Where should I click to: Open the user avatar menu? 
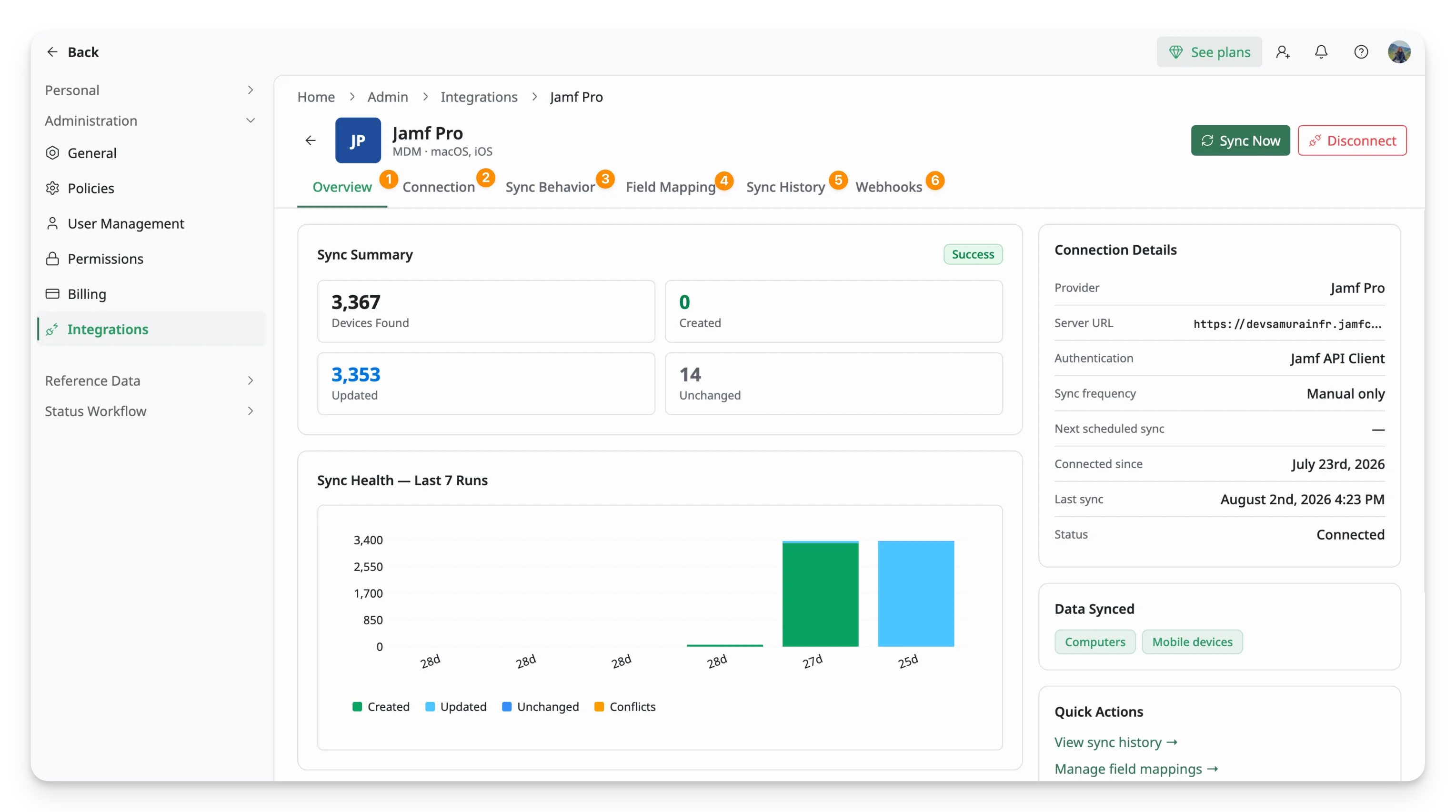(1399, 52)
